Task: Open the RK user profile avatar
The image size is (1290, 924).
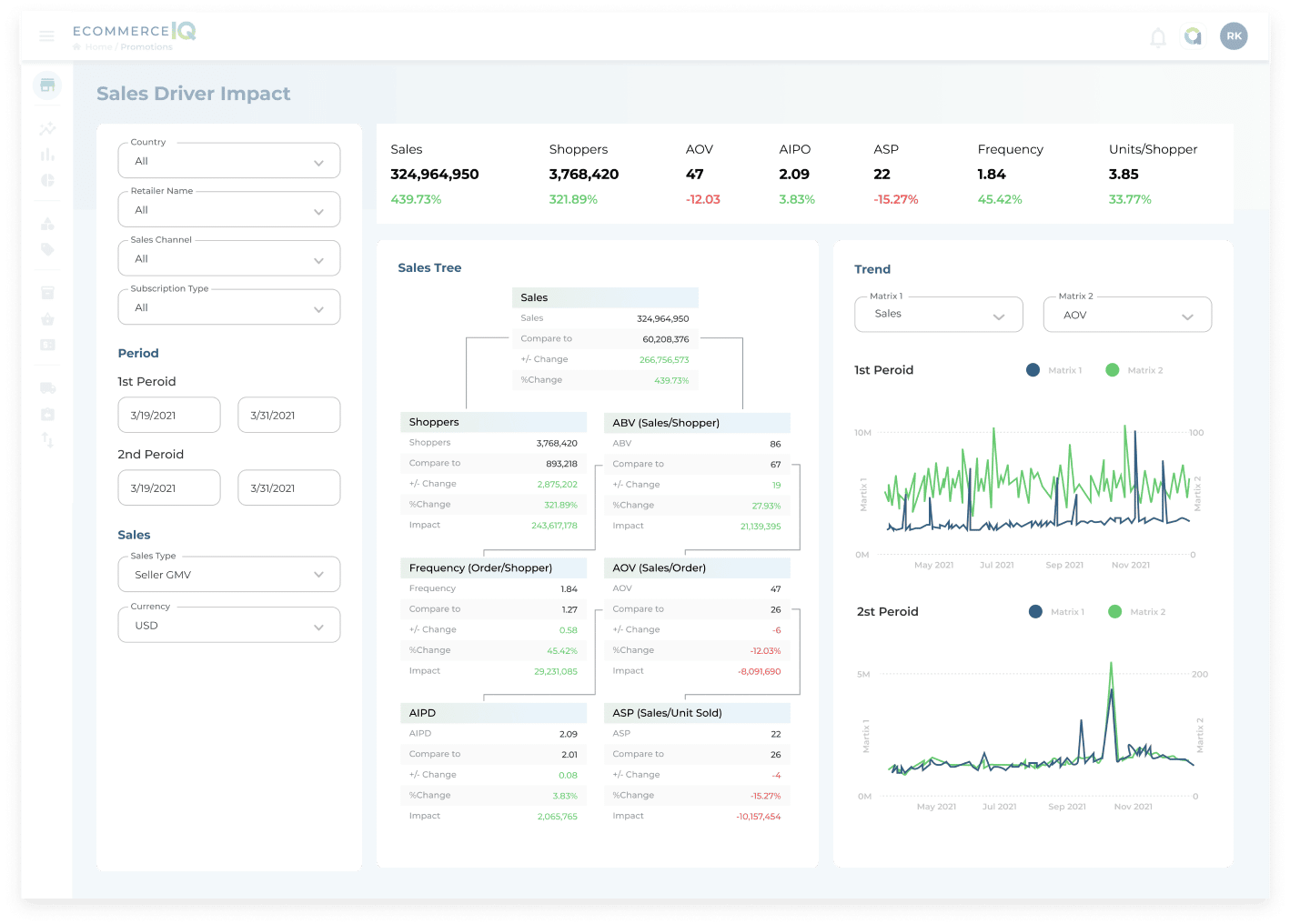Action: pyautogui.click(x=1234, y=36)
